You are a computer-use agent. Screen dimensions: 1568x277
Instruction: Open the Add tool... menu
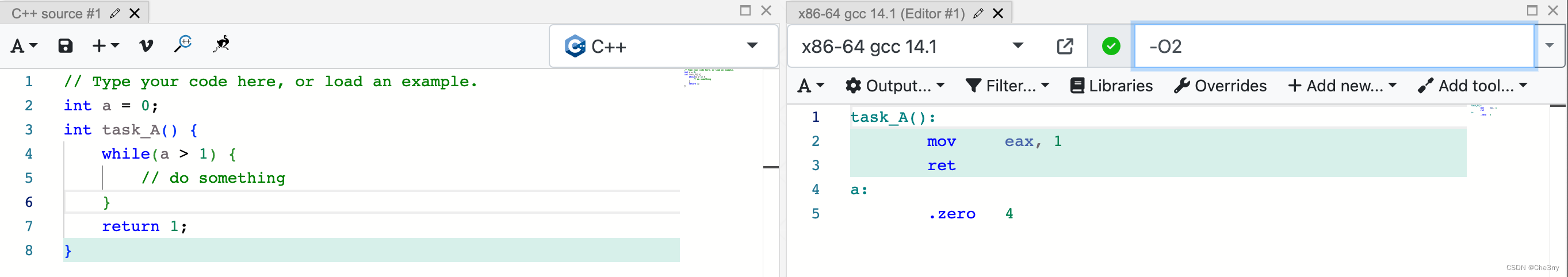[1473, 86]
